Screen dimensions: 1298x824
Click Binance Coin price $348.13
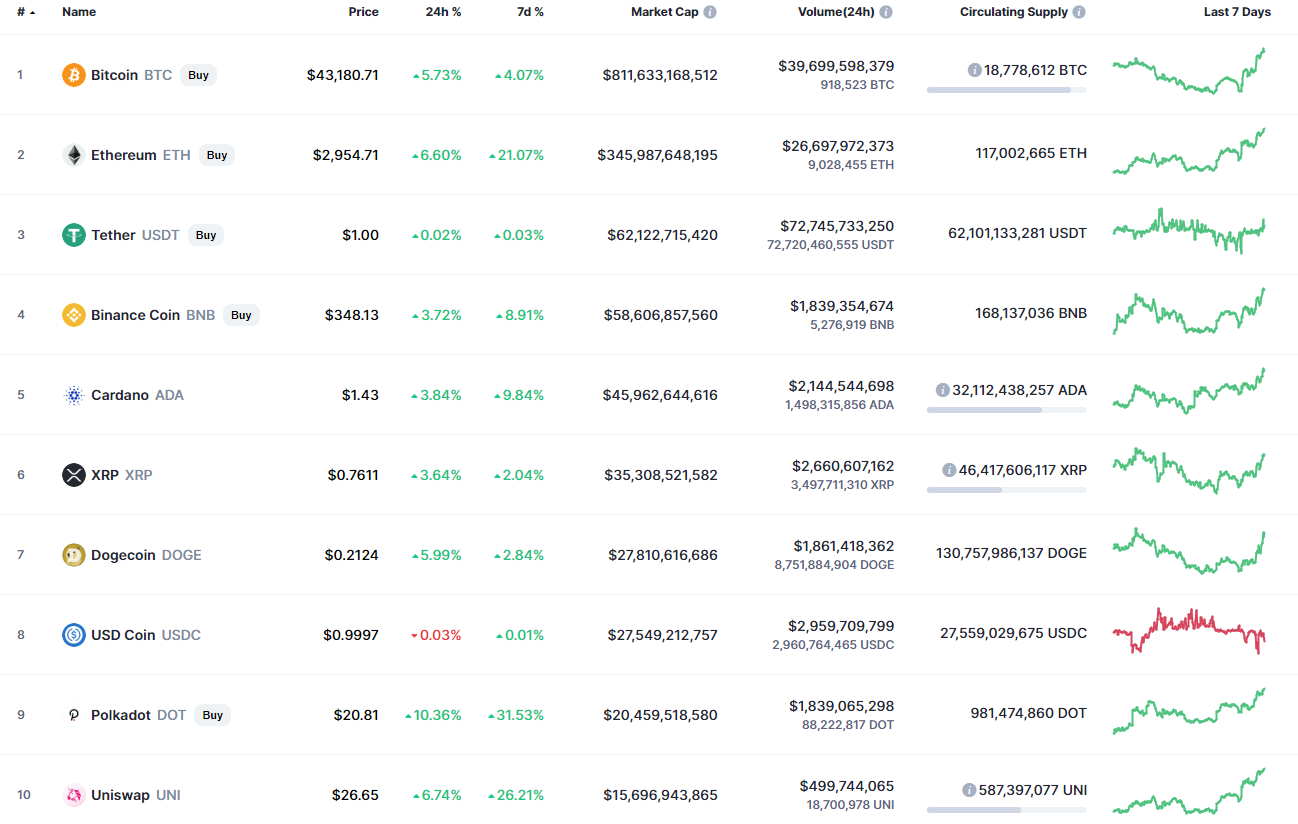click(352, 315)
